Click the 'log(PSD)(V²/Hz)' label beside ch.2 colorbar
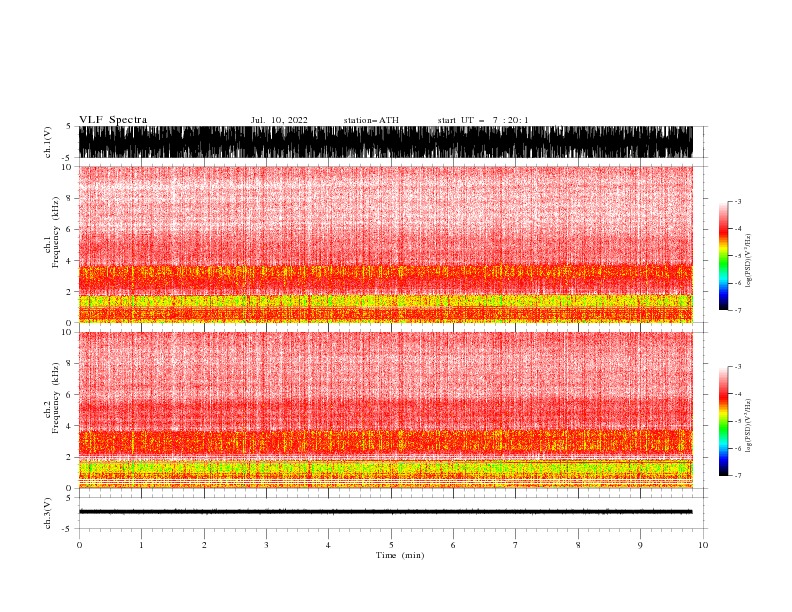Viewport: 792px width, 612px height. (748, 426)
